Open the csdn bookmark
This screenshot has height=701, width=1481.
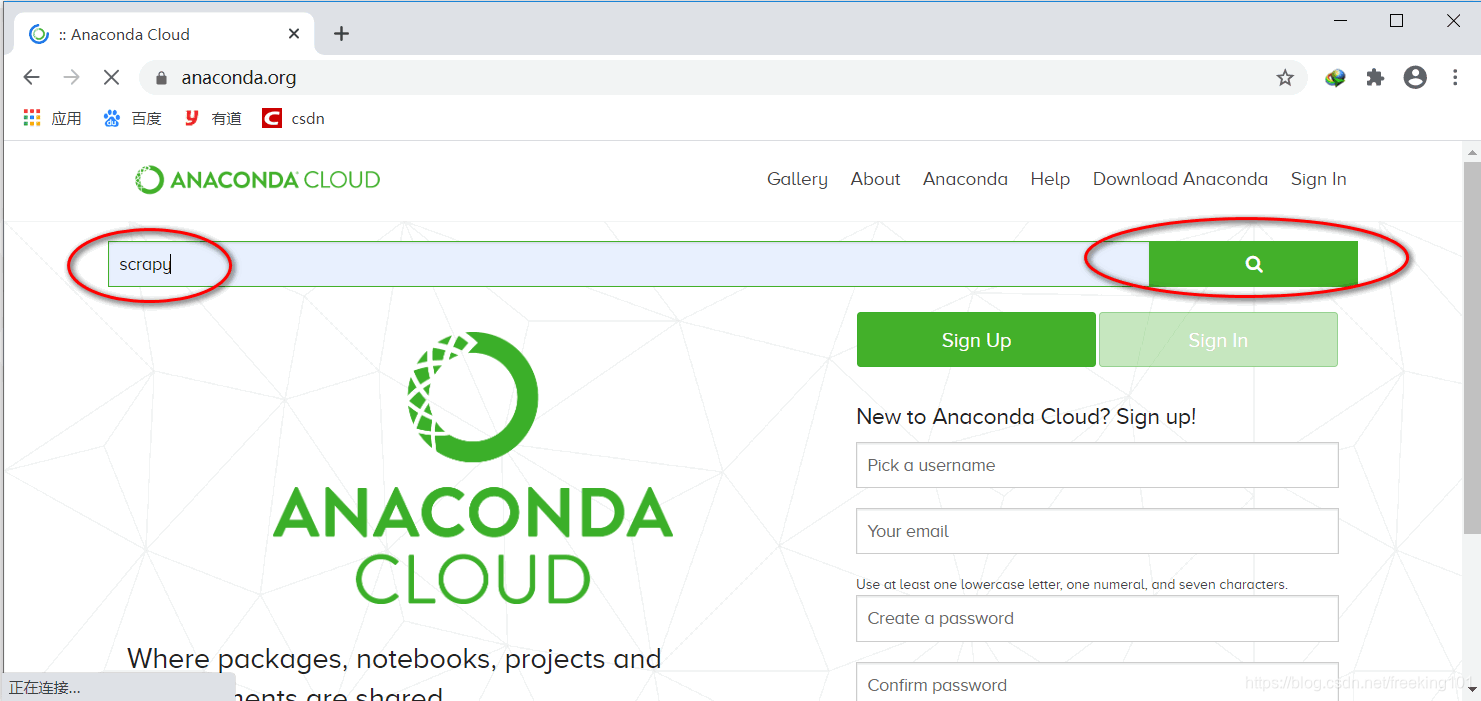click(294, 118)
